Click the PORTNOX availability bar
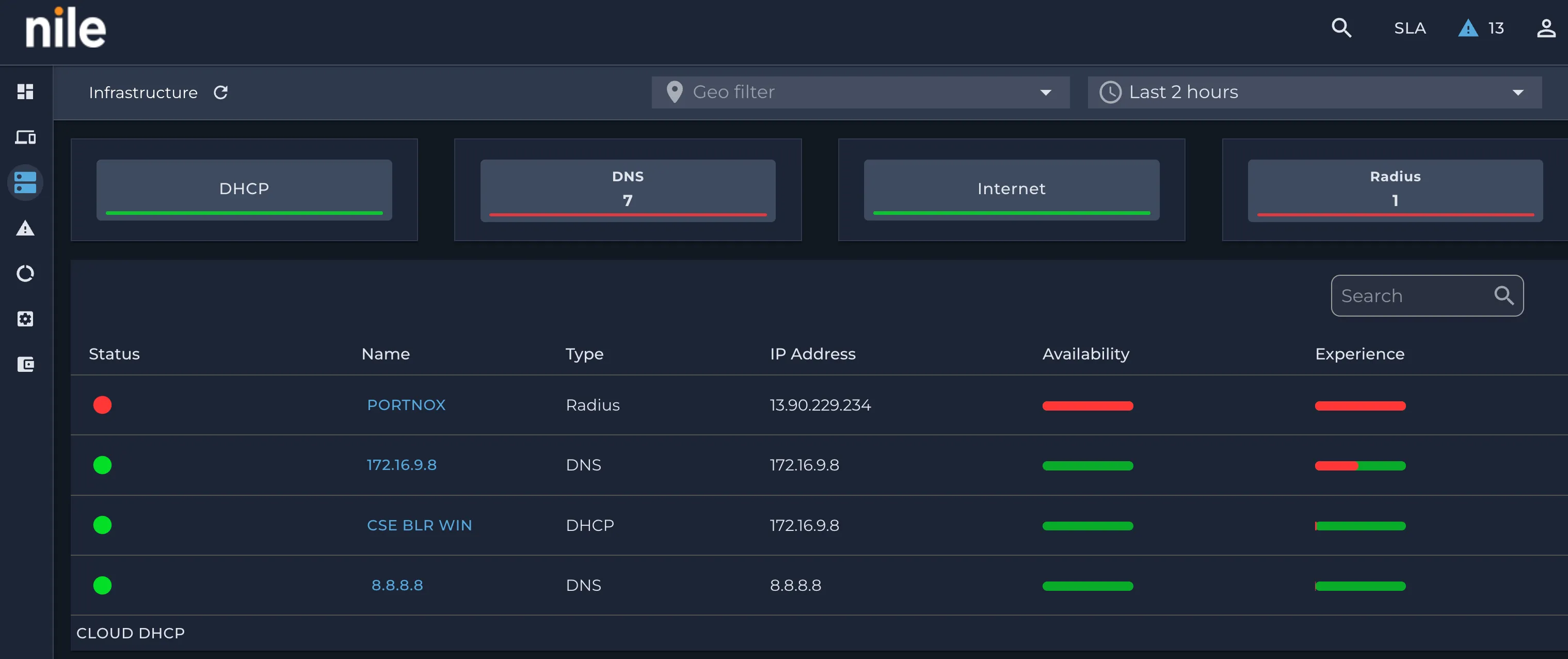The height and width of the screenshot is (659, 1568). tap(1087, 405)
